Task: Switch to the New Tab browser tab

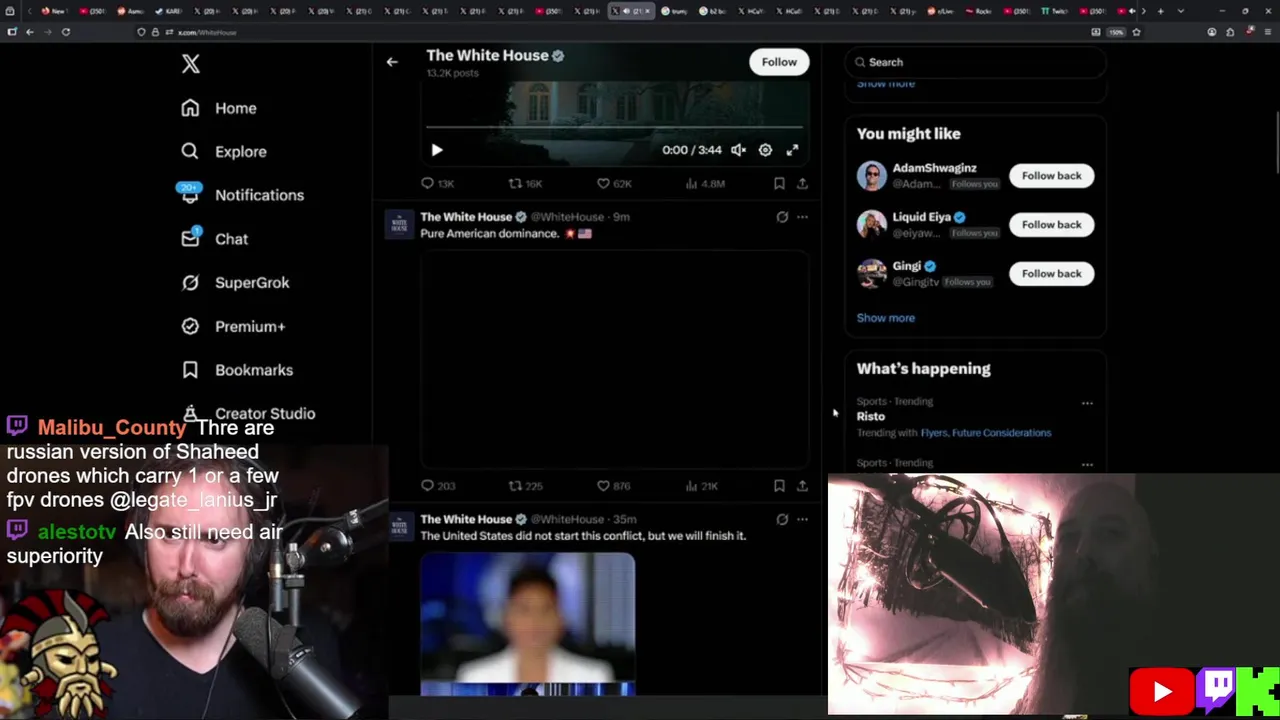Action: coord(53,11)
